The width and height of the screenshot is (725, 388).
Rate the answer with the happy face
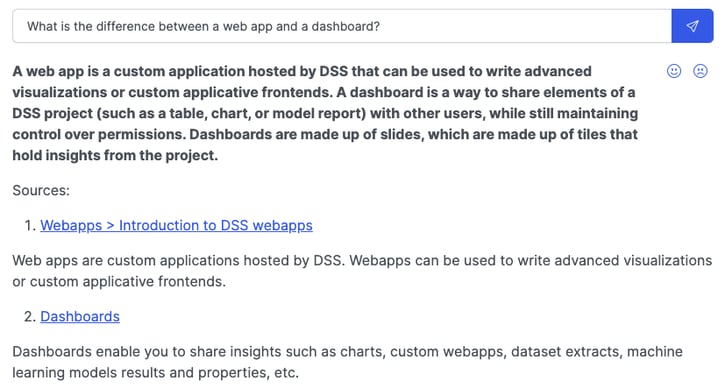[674, 71]
